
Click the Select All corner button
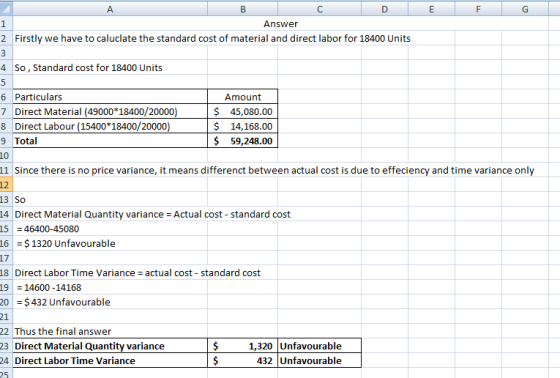(x=6, y=9)
